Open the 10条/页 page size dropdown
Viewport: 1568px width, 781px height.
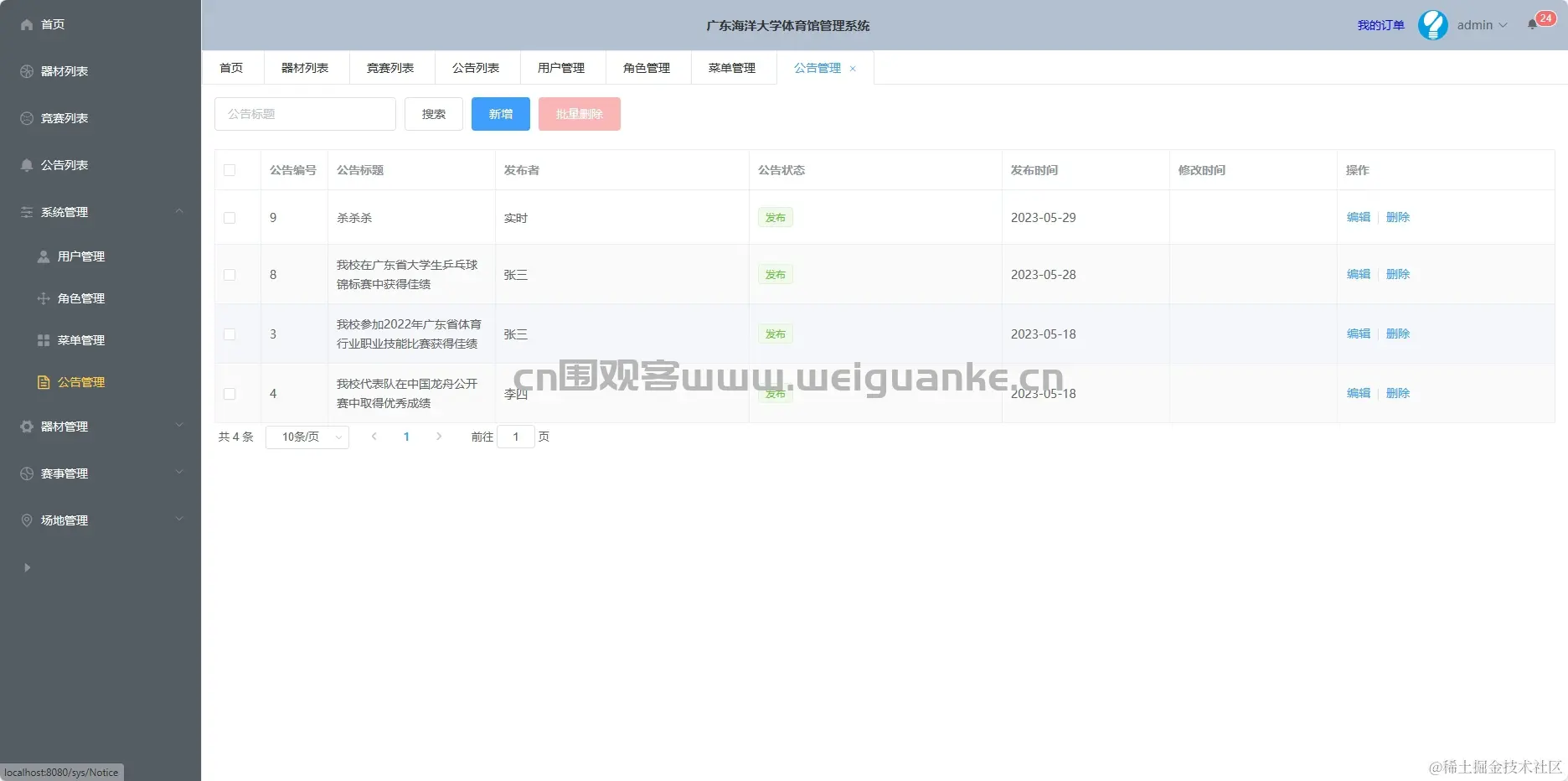pyautogui.click(x=307, y=437)
